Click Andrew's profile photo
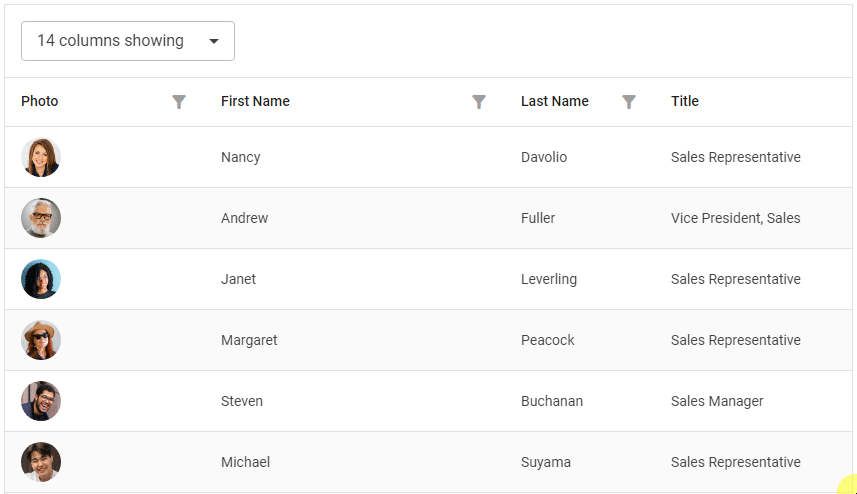857x494 pixels. (x=41, y=218)
